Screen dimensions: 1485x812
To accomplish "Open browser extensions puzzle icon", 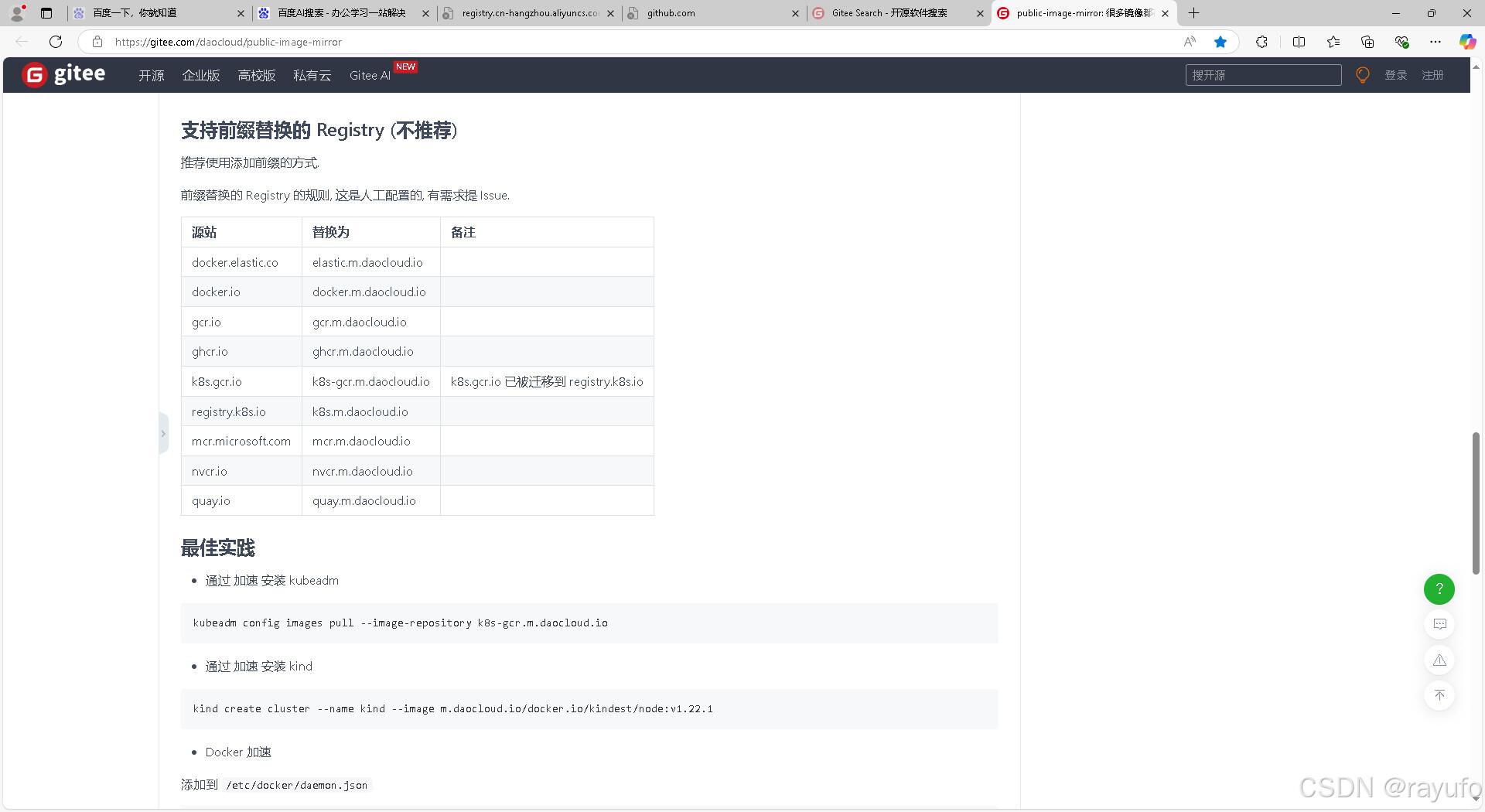I will 1261,42.
